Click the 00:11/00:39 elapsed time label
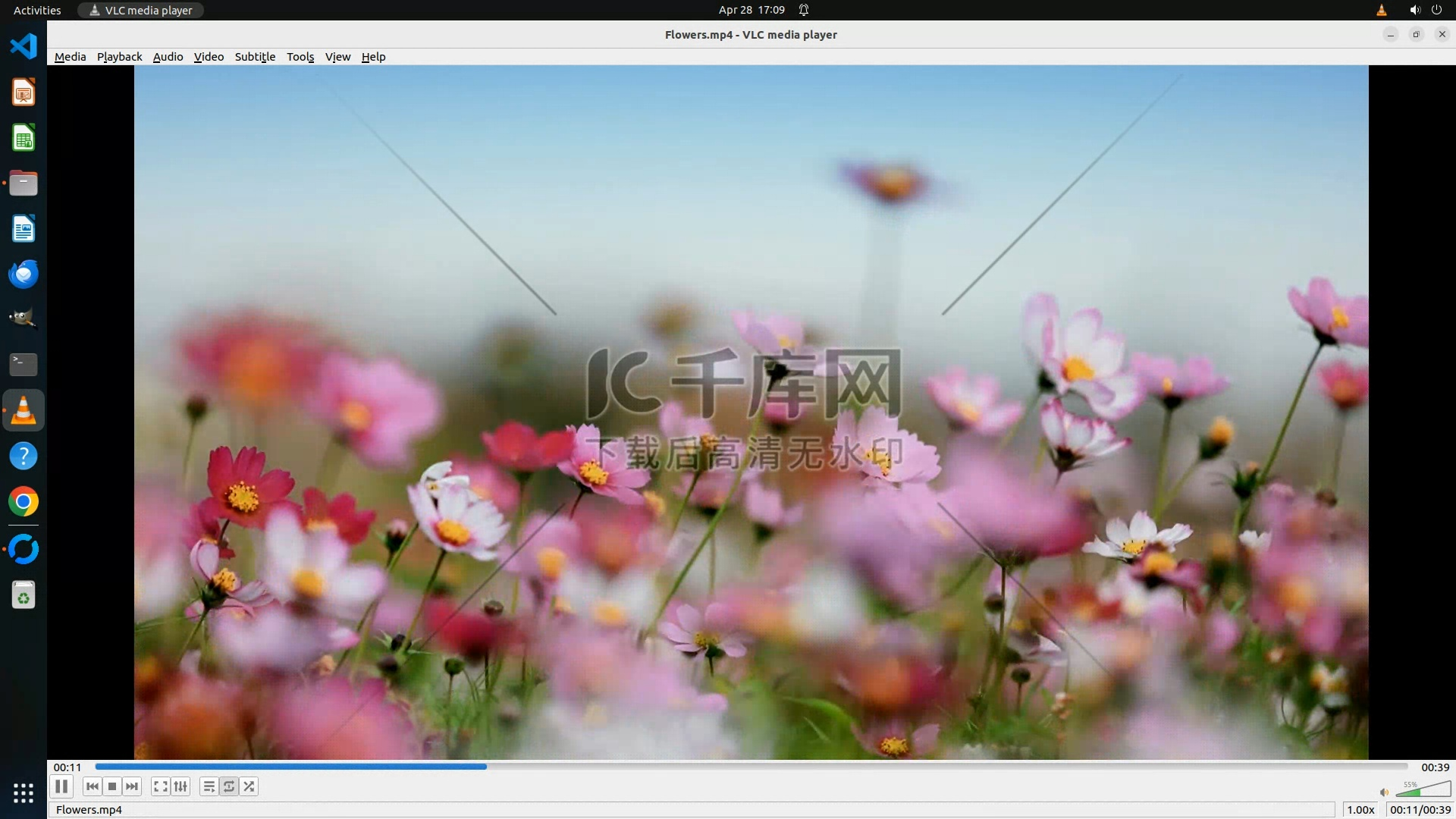This screenshot has width=1456, height=819. (x=1420, y=809)
